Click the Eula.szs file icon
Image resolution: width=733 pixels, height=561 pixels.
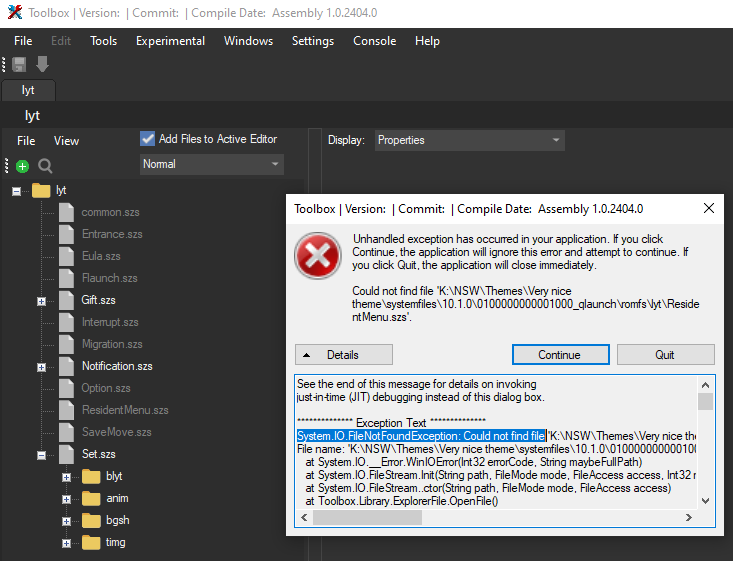tap(66, 256)
